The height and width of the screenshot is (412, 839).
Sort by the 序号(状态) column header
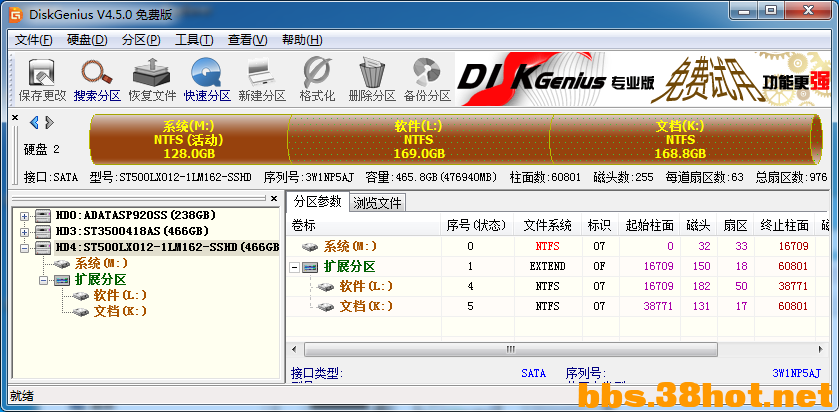pyautogui.click(x=477, y=226)
